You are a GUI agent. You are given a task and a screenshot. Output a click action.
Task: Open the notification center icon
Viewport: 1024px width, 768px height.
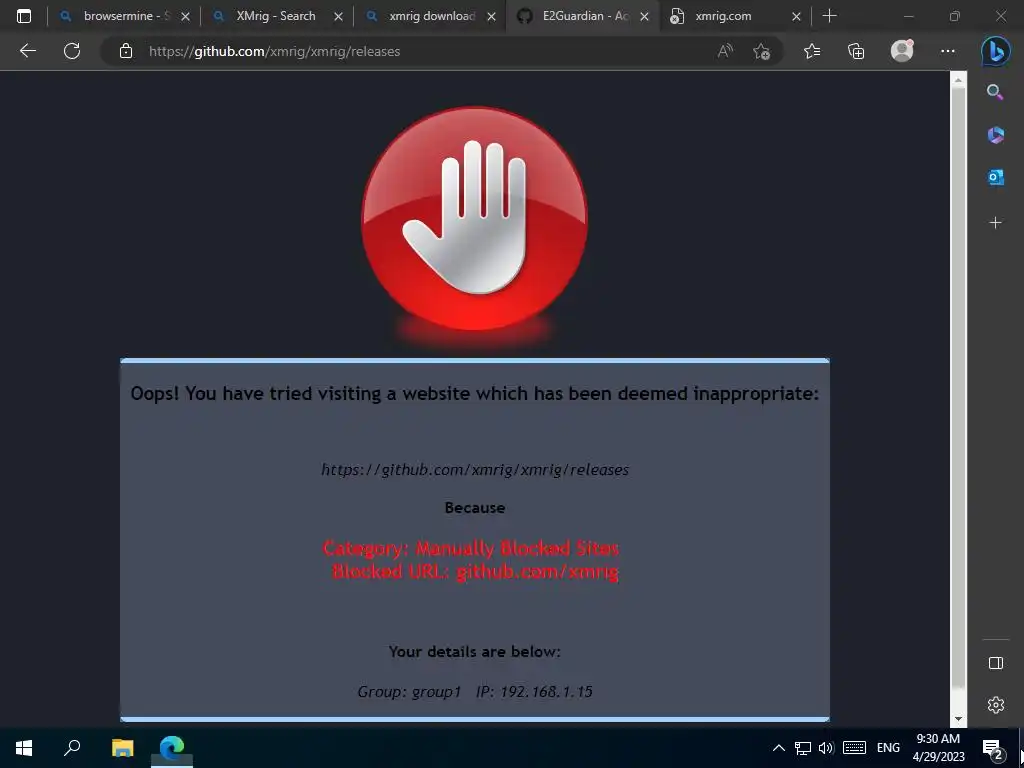tap(993, 748)
